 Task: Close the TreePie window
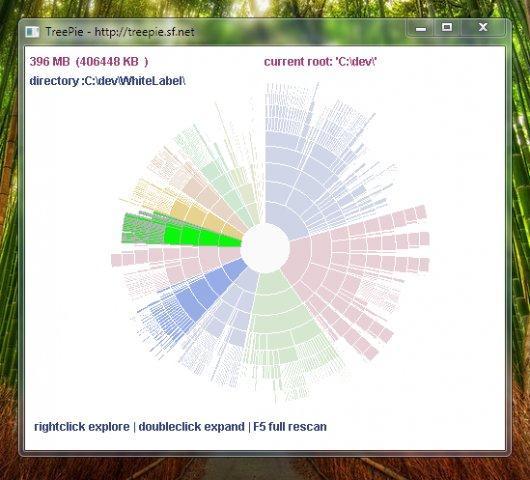(x=483, y=27)
